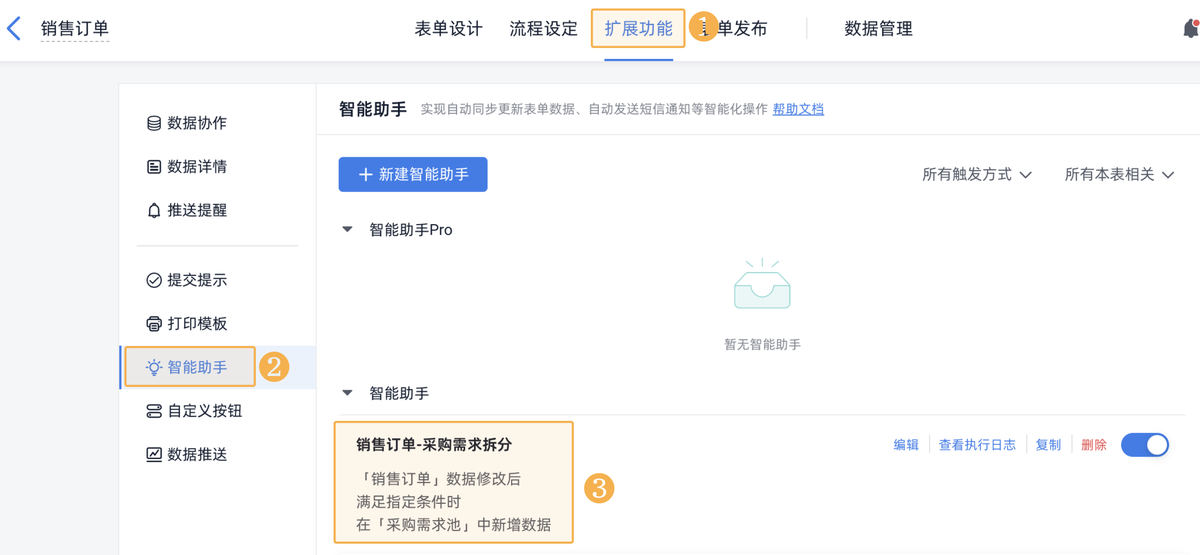Image resolution: width=1200 pixels, height=555 pixels.
Task: Click the 打印模板 printer icon
Action: (154, 324)
